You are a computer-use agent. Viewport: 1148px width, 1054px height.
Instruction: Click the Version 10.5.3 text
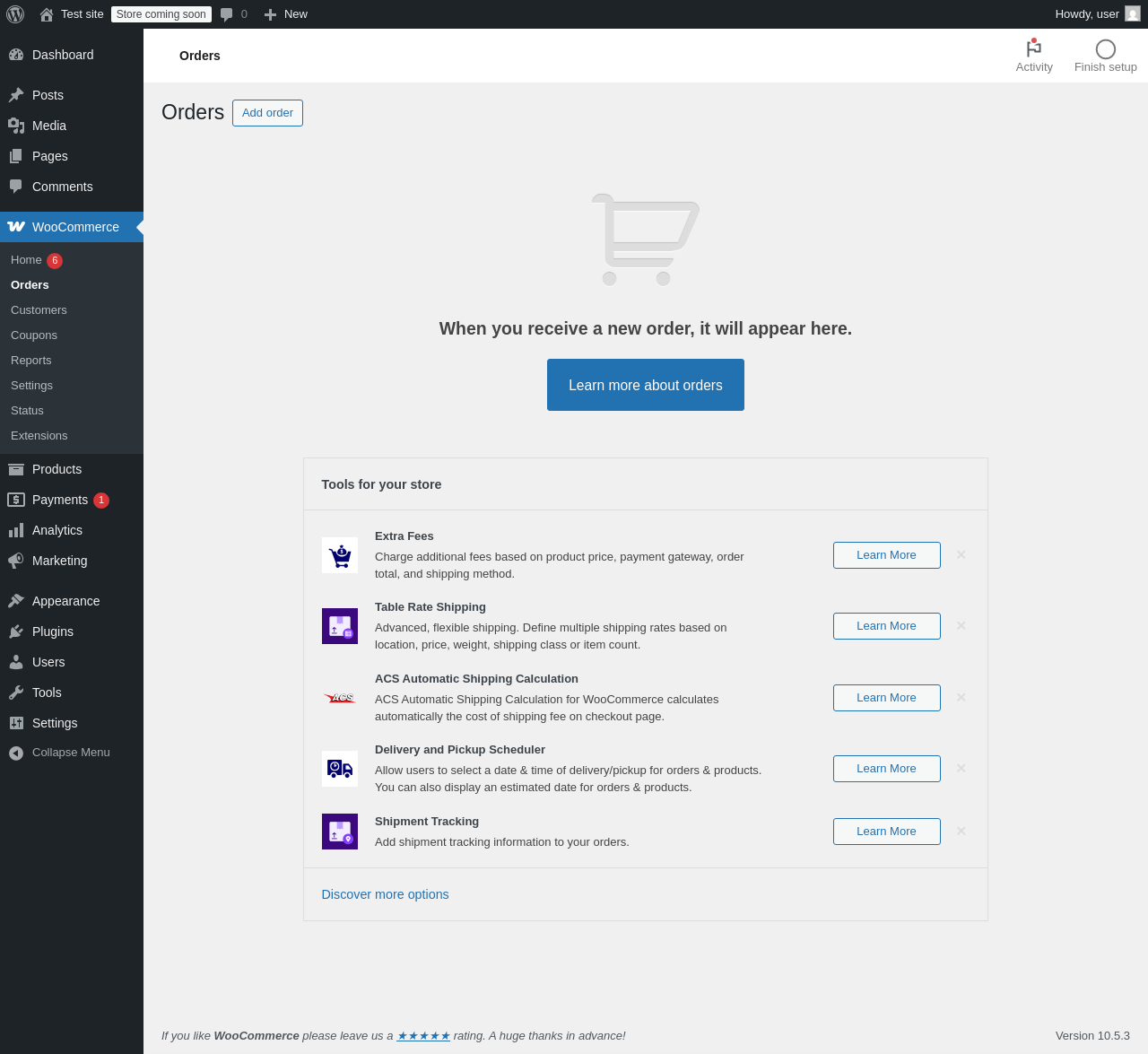1092,1036
